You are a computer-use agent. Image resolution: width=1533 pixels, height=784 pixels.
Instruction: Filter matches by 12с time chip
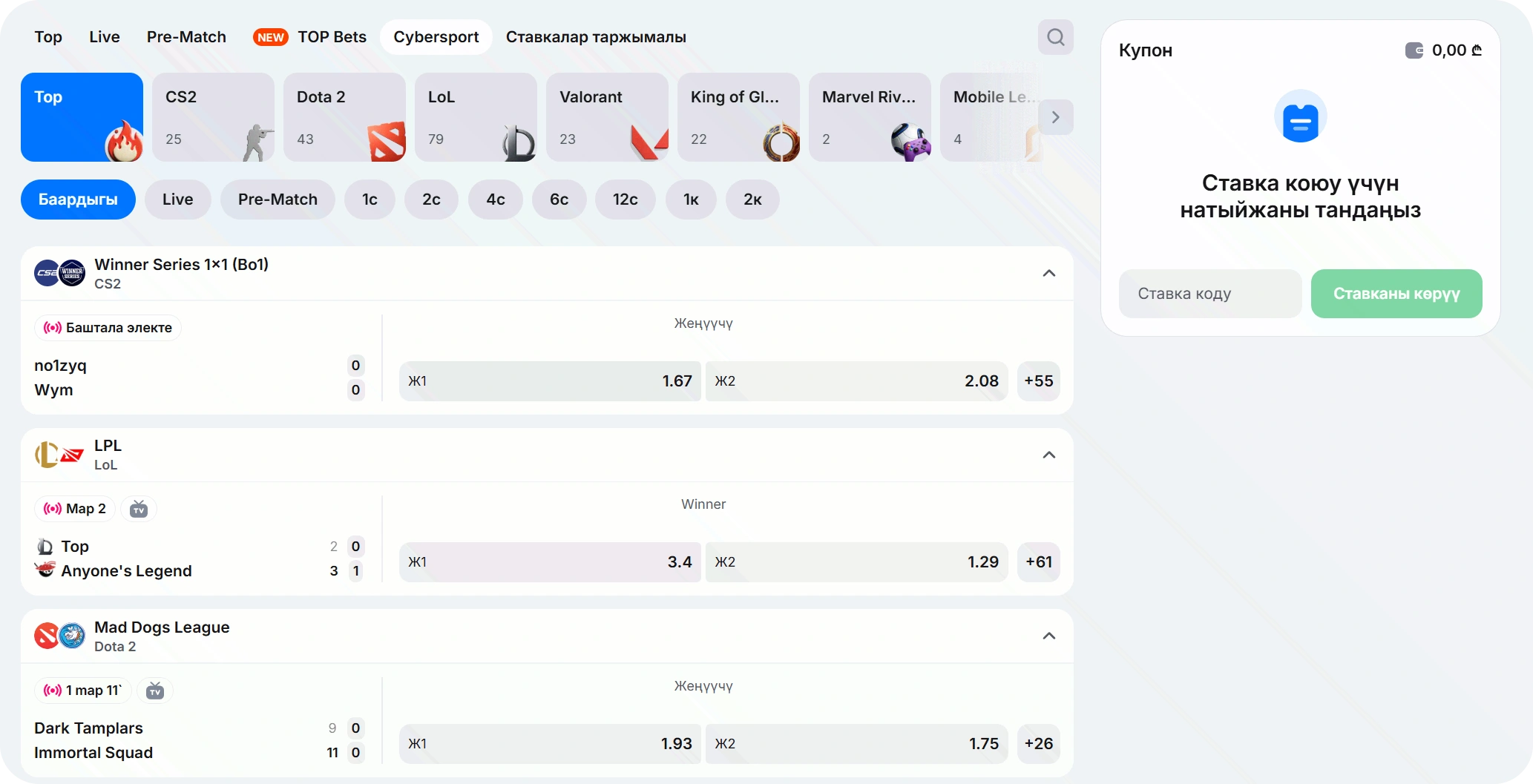pos(626,200)
